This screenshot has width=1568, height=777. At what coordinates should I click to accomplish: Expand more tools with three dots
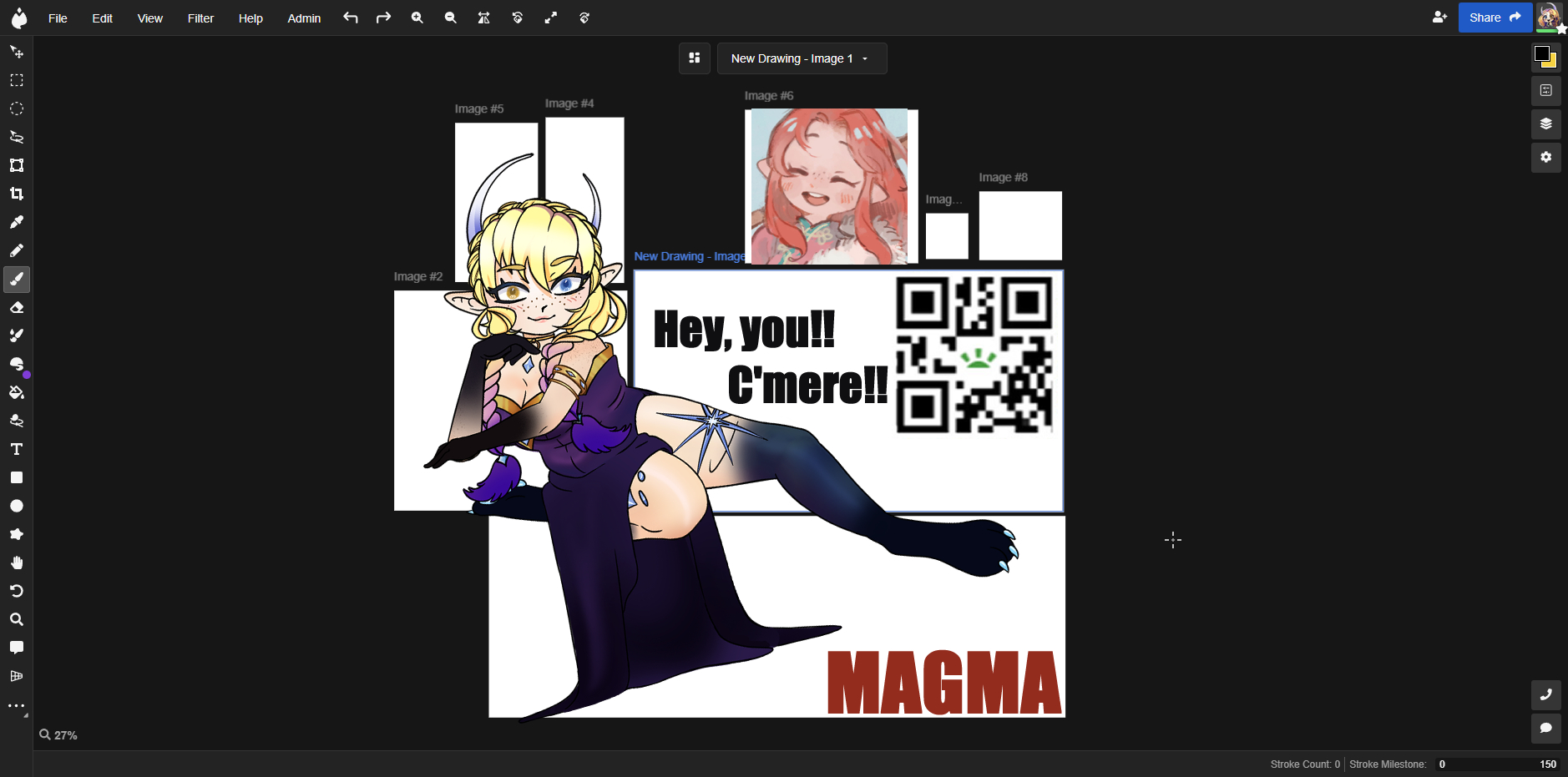click(17, 706)
